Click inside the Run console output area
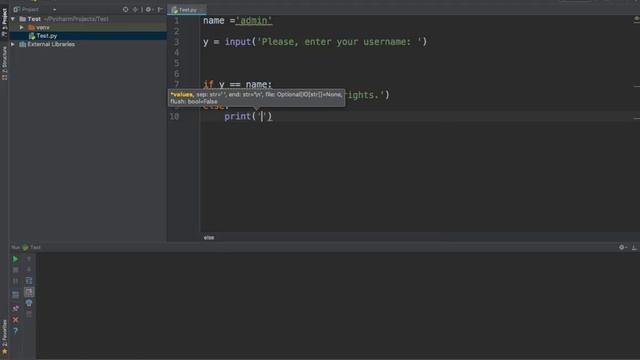Viewport: 640px width, 360px height. point(338,305)
